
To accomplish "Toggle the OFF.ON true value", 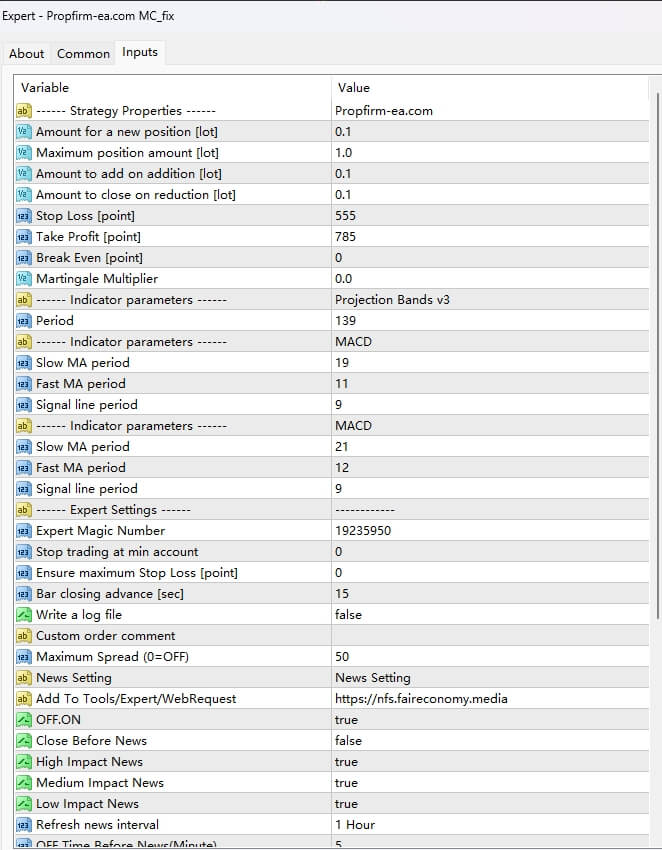I will click(346, 720).
